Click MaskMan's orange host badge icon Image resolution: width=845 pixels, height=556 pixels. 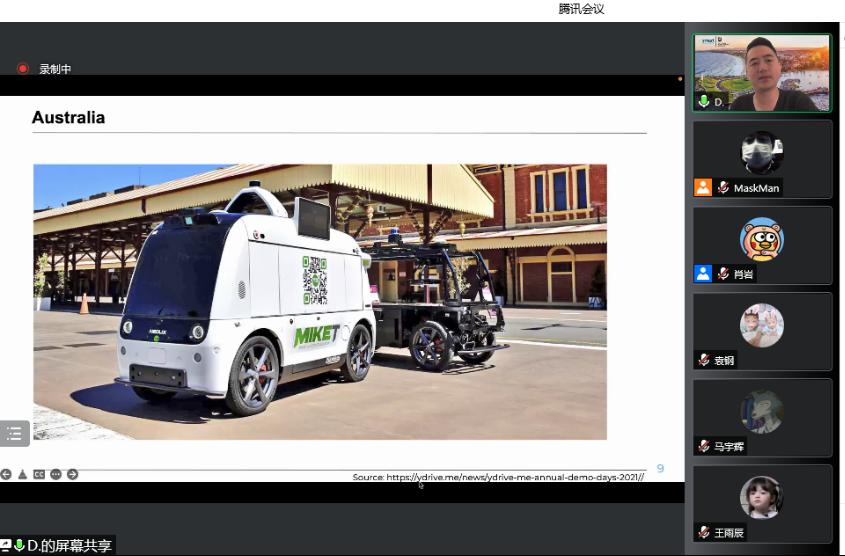703,187
